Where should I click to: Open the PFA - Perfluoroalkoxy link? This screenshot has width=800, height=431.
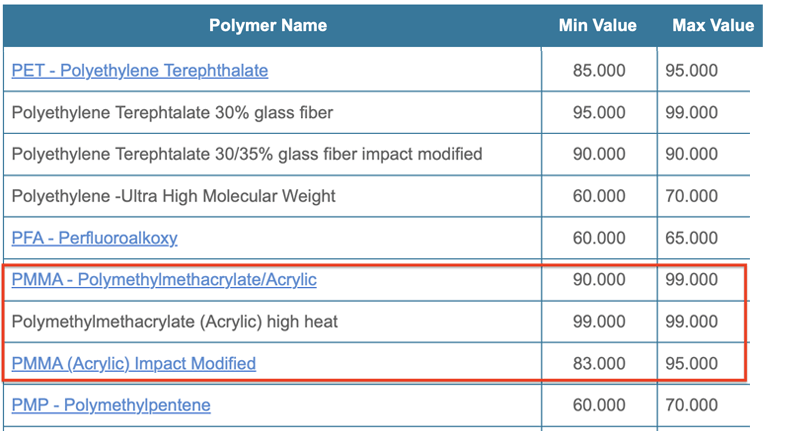(x=94, y=238)
